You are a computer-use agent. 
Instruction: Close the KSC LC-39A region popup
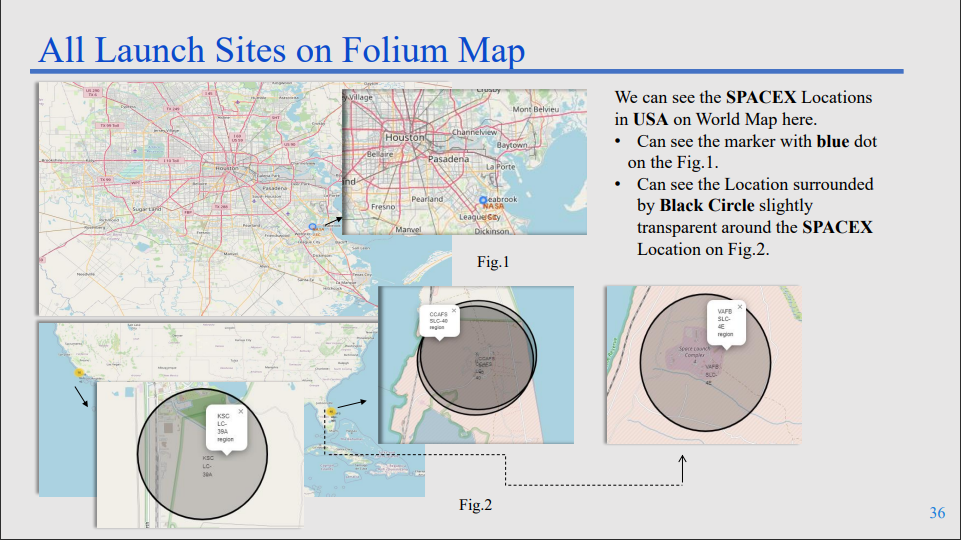coord(241,412)
